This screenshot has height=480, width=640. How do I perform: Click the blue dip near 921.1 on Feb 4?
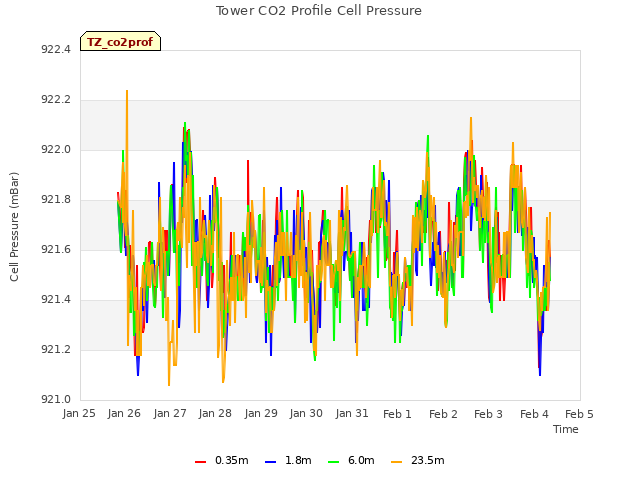(x=540, y=374)
